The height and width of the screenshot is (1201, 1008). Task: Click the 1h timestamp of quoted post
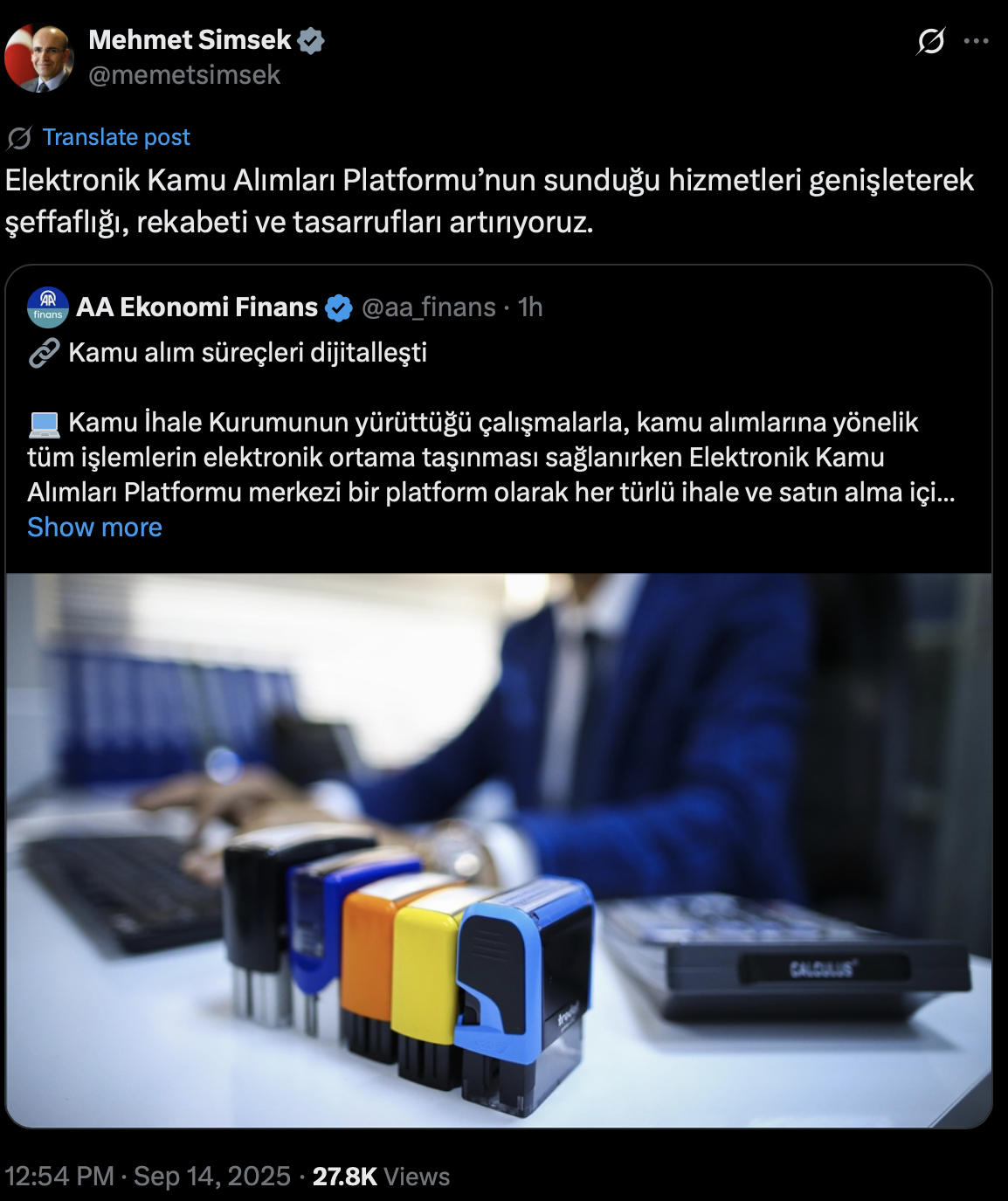530,307
